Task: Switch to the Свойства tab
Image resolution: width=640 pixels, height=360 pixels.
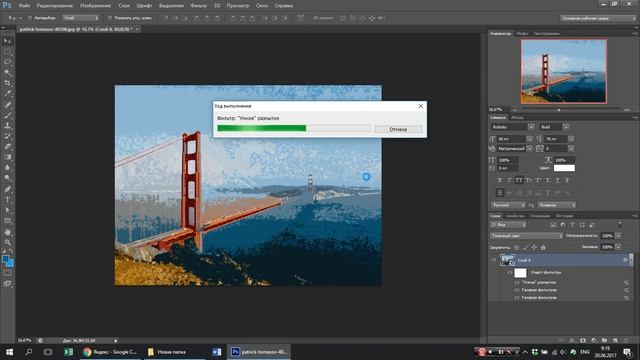Action: pos(516,216)
